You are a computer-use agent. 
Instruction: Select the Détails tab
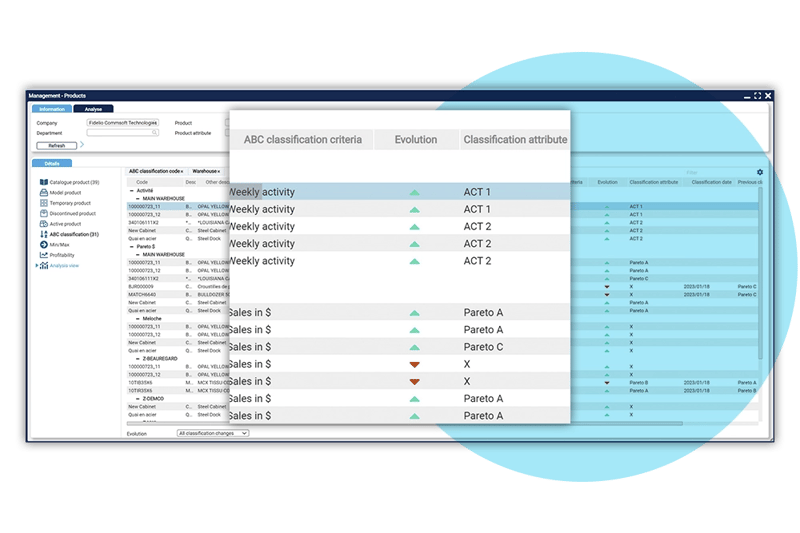[x=52, y=163]
